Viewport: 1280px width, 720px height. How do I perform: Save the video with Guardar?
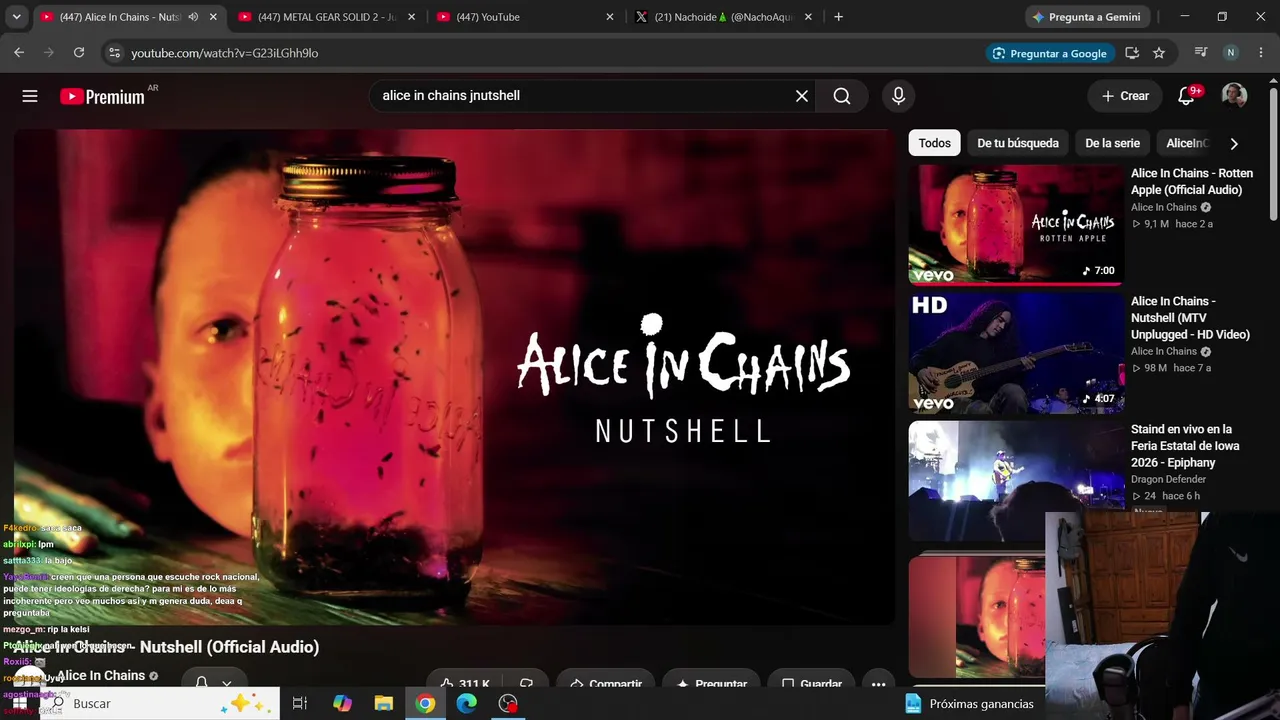click(811, 684)
